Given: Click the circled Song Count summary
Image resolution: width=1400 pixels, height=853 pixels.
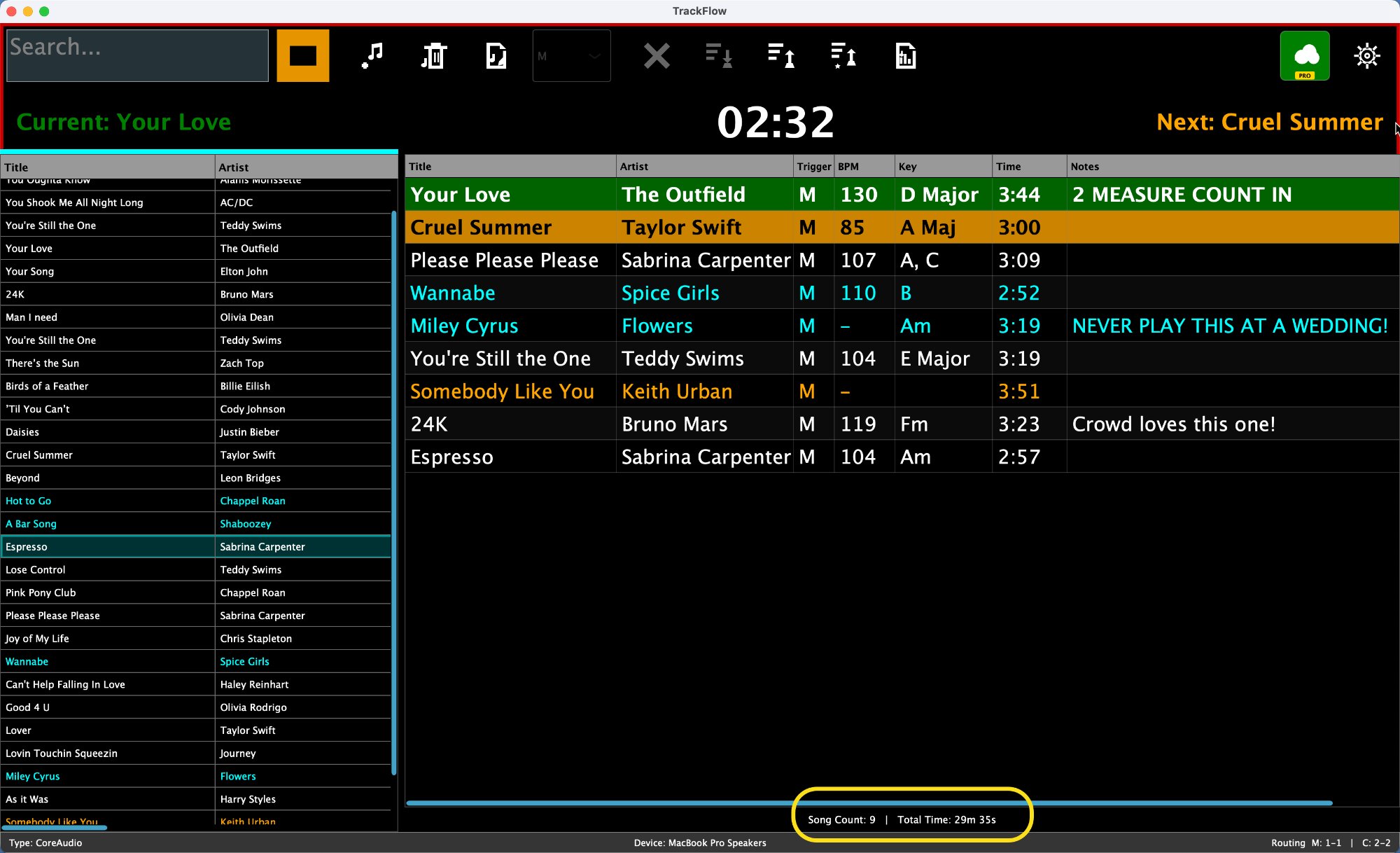Looking at the screenshot, I should point(910,819).
